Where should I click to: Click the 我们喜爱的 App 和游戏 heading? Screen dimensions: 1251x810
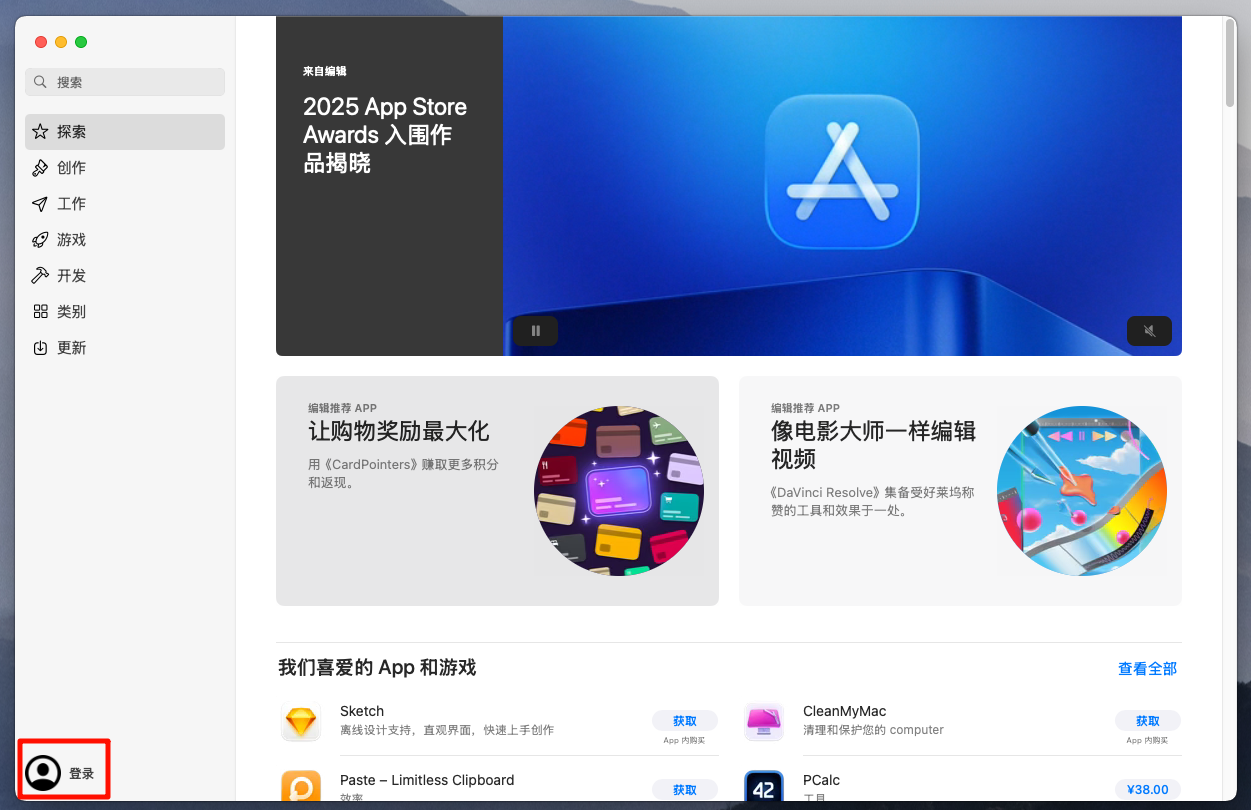click(x=377, y=667)
